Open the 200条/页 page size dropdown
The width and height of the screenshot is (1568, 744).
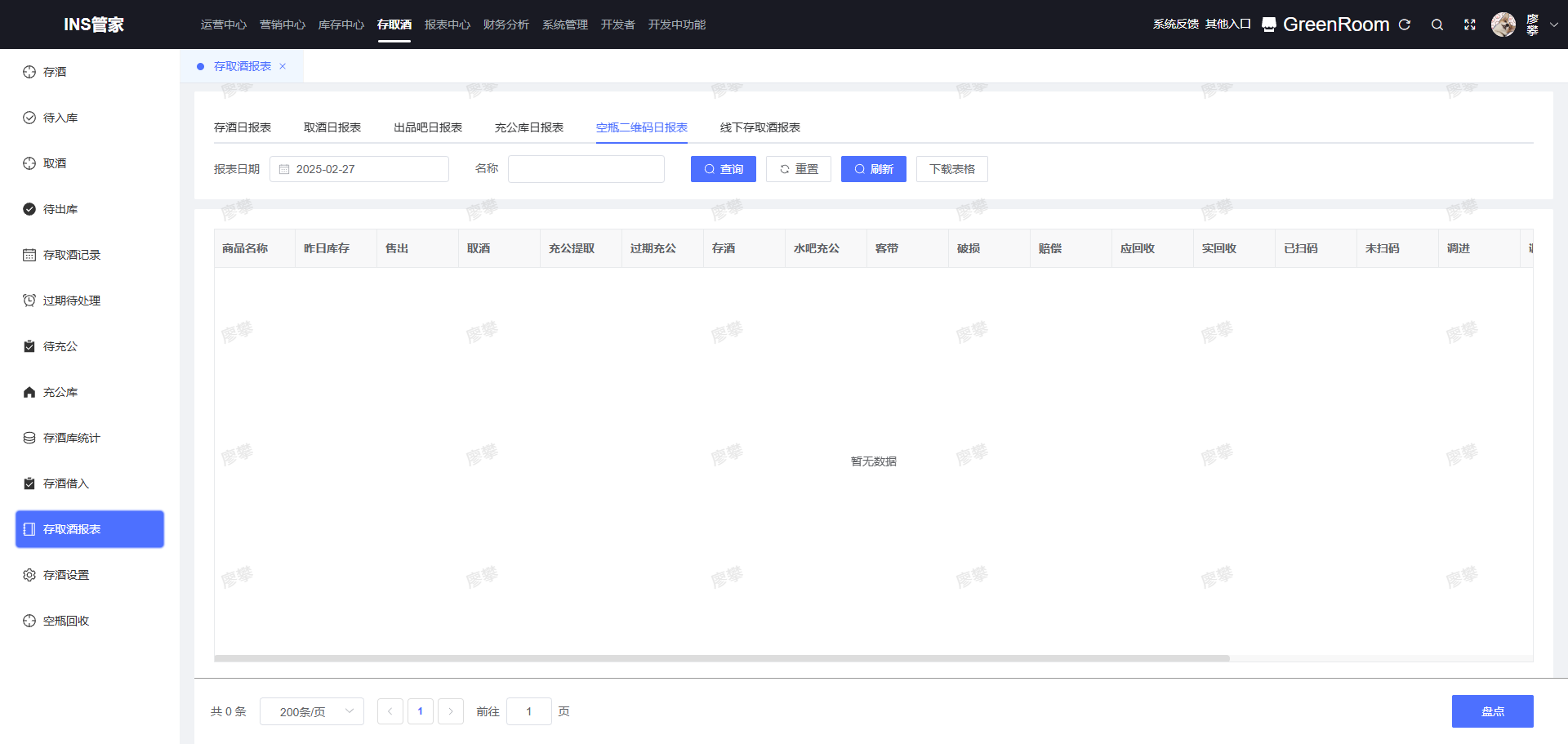312,711
